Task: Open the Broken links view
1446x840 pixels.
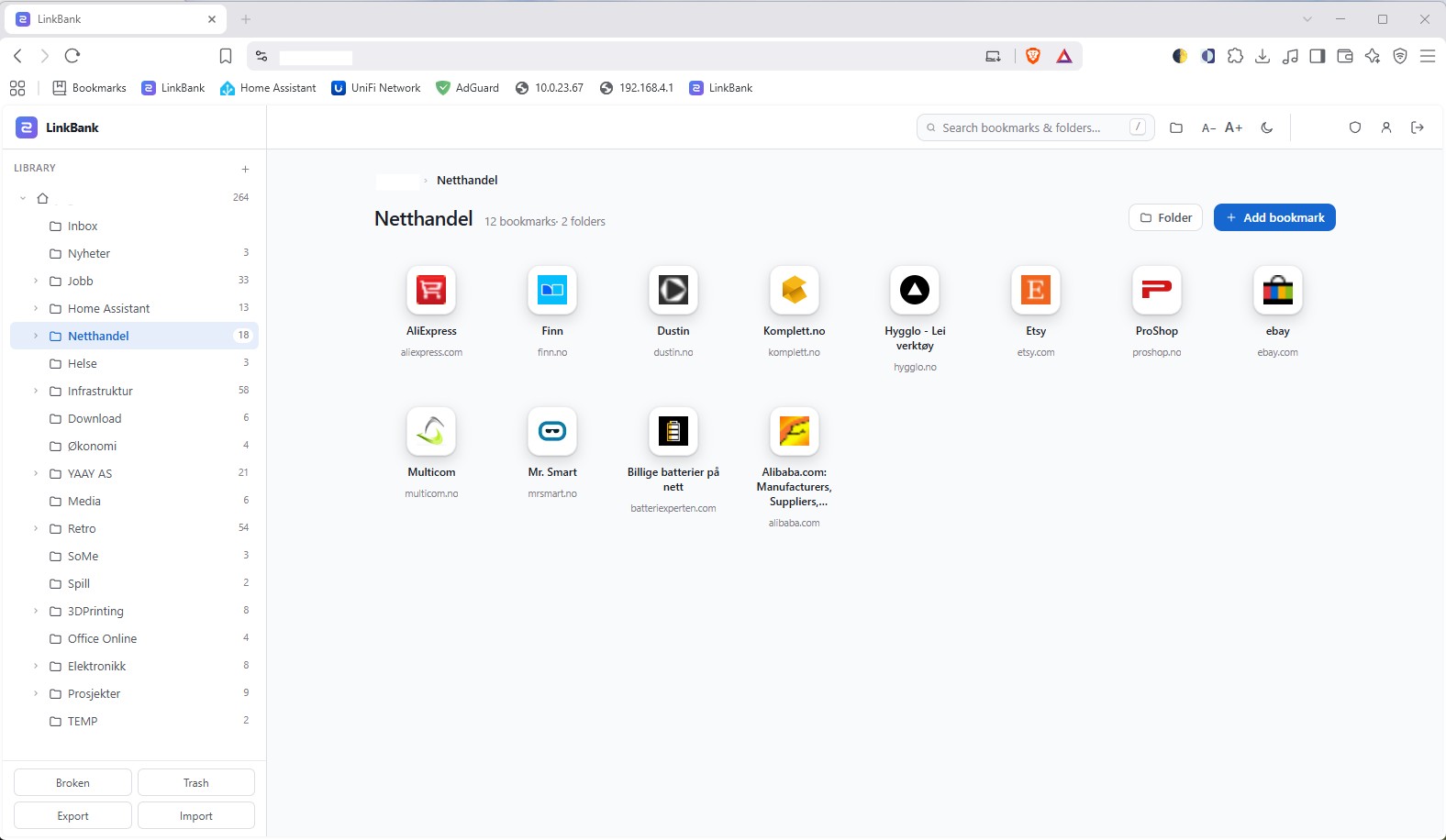Action: (x=72, y=783)
